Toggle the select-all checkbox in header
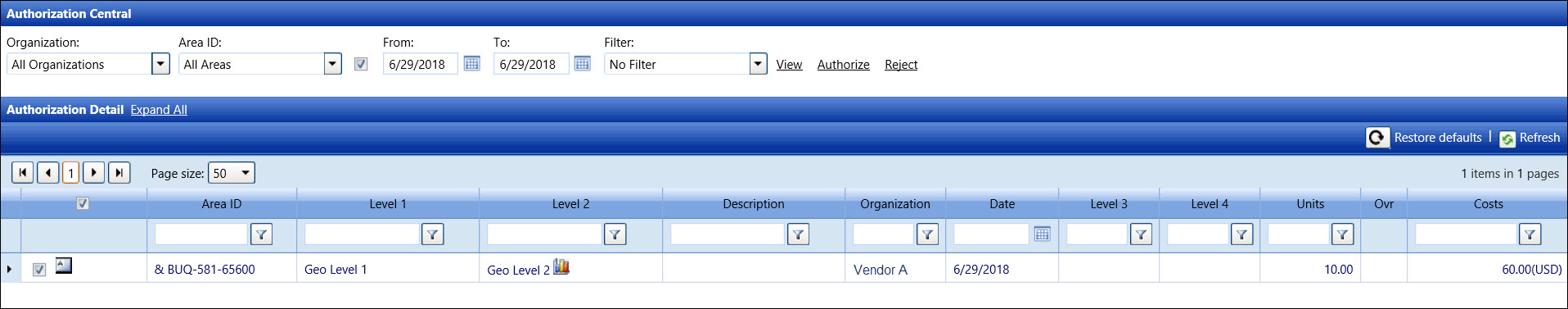The image size is (1568, 309). 83,203
